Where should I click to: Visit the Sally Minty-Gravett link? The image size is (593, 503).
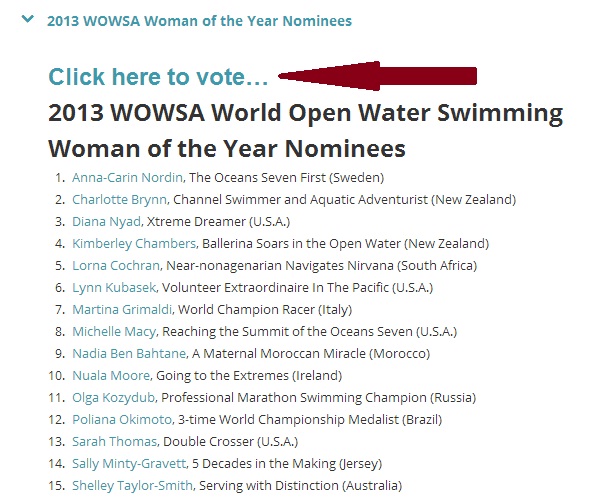click(x=129, y=463)
